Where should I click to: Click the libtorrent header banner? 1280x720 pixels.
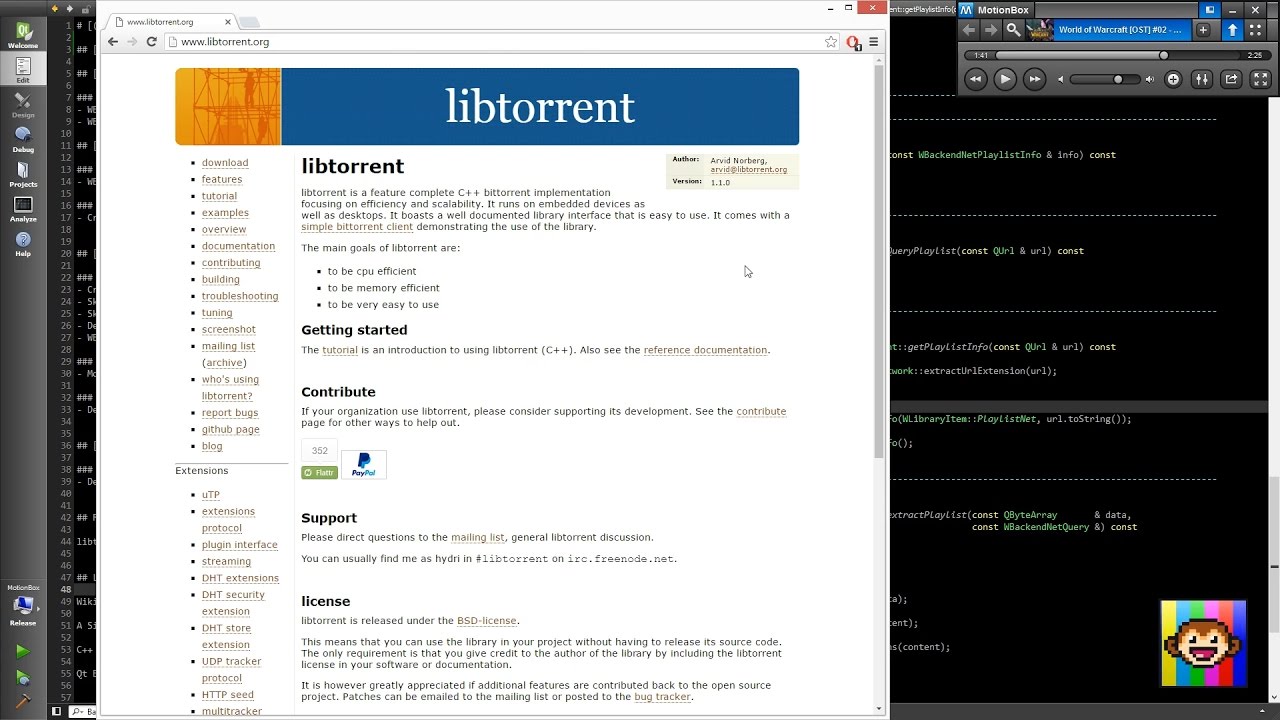pyautogui.click(x=487, y=107)
